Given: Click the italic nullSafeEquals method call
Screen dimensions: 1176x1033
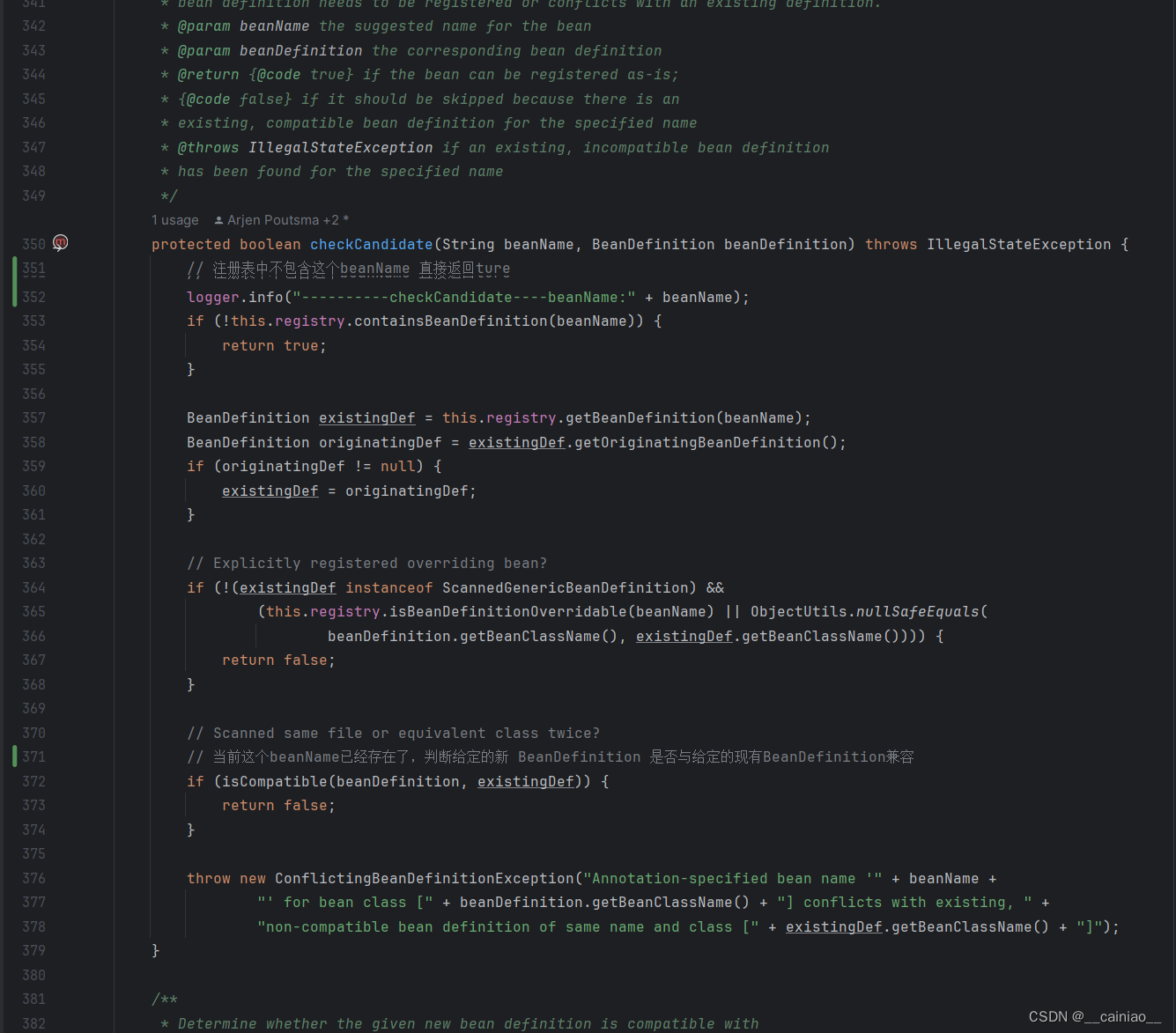Looking at the screenshot, I should point(917,612).
